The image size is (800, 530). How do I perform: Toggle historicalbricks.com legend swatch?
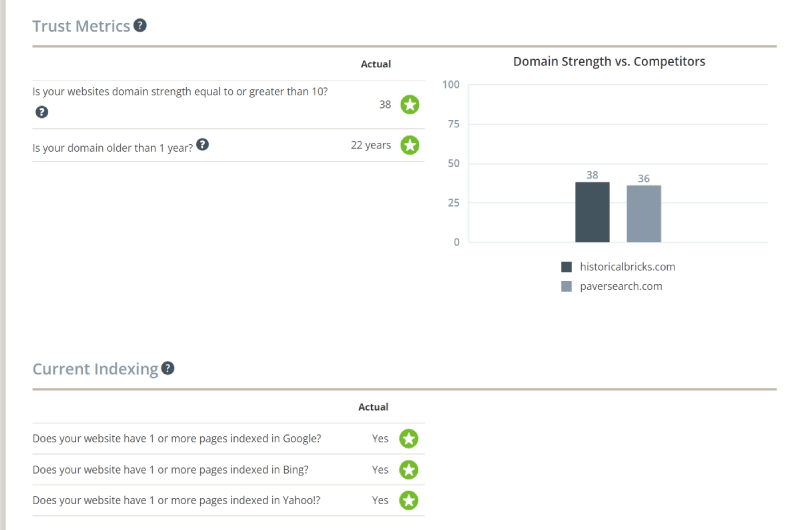[x=566, y=267]
